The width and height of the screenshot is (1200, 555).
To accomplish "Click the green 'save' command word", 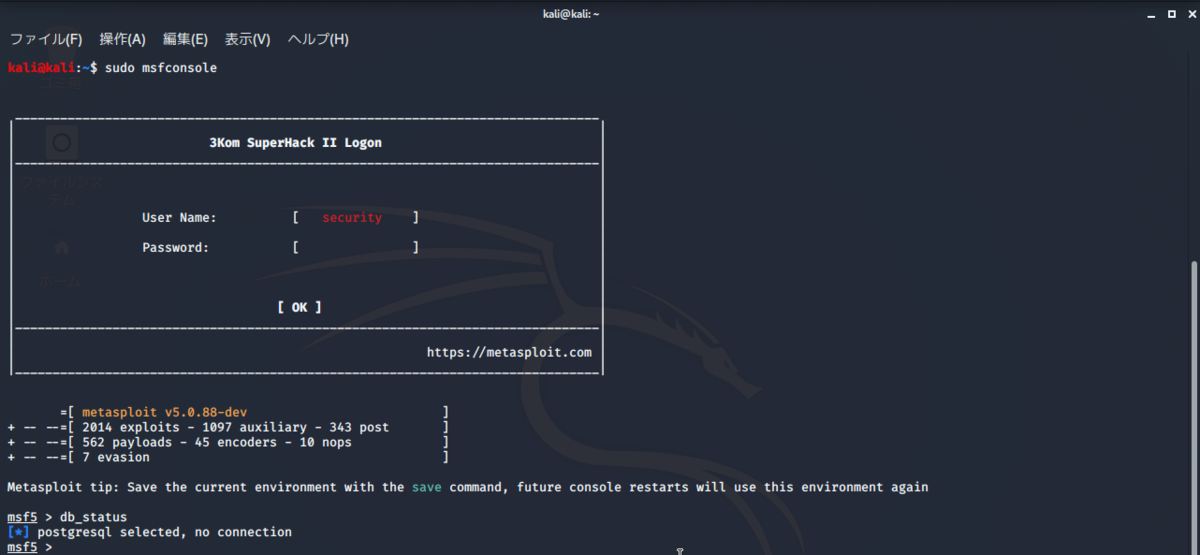I will (x=427, y=487).
